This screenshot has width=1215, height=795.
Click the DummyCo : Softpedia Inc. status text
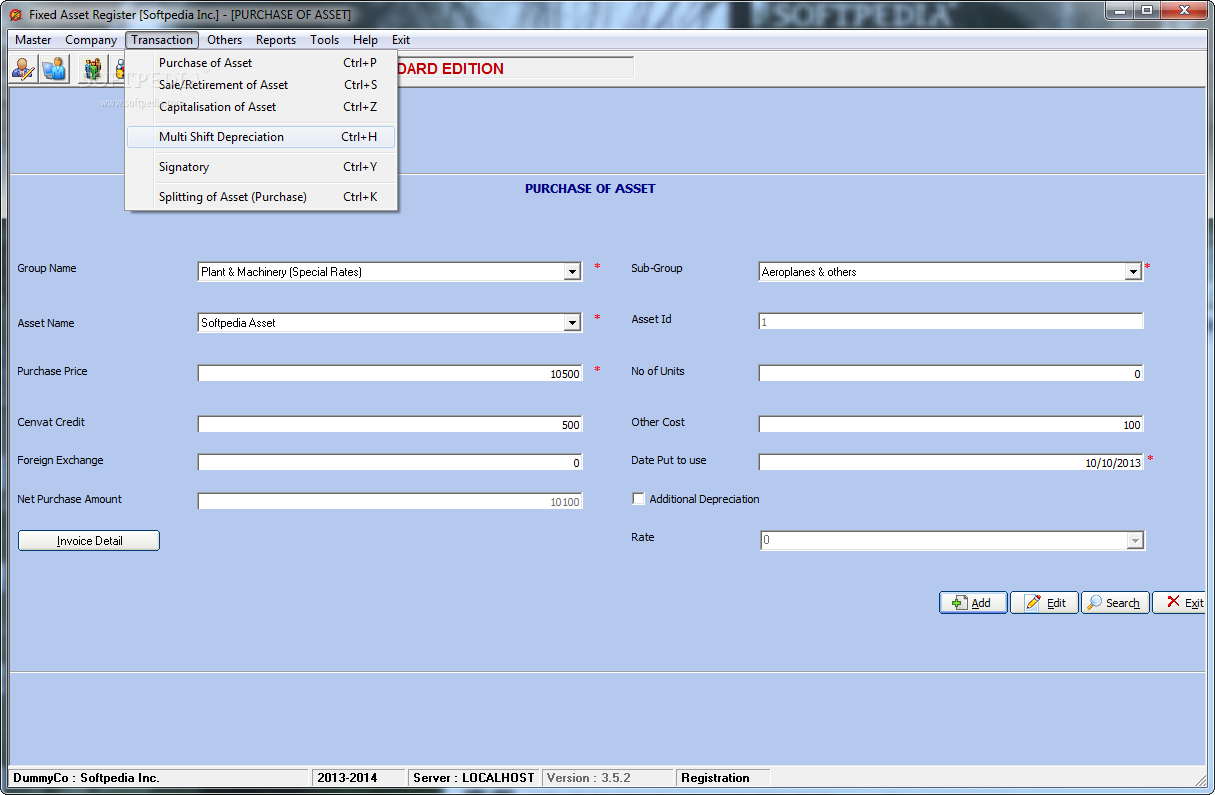86,778
